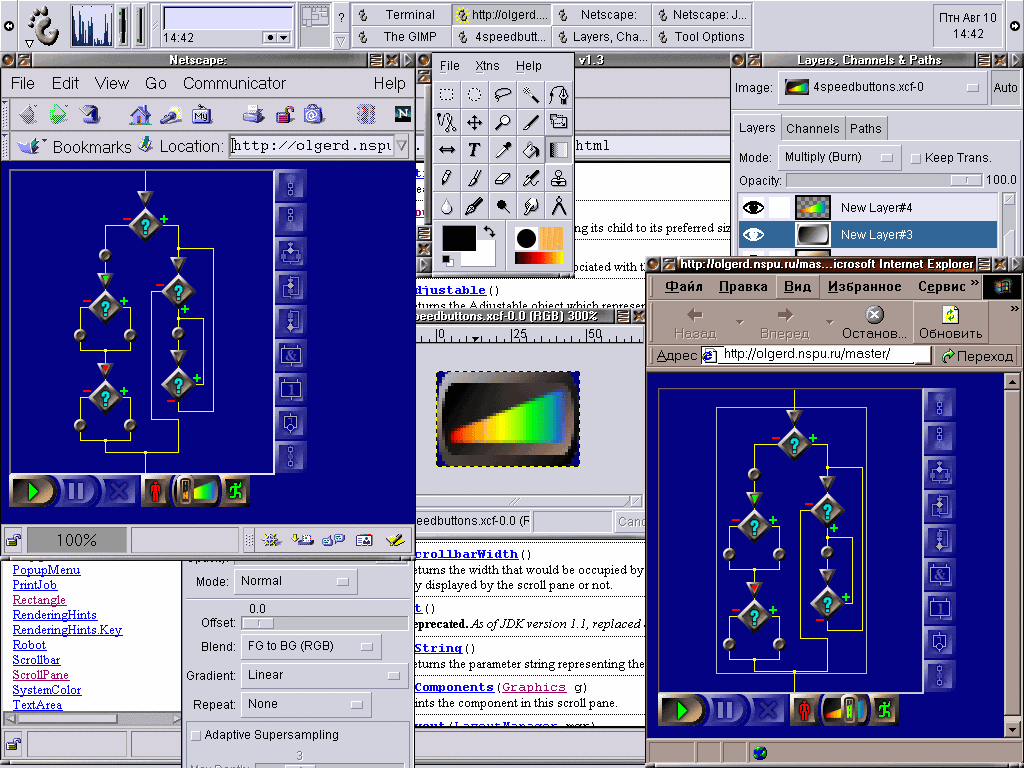Open the Gradient dropdown set to Linear

[325, 675]
